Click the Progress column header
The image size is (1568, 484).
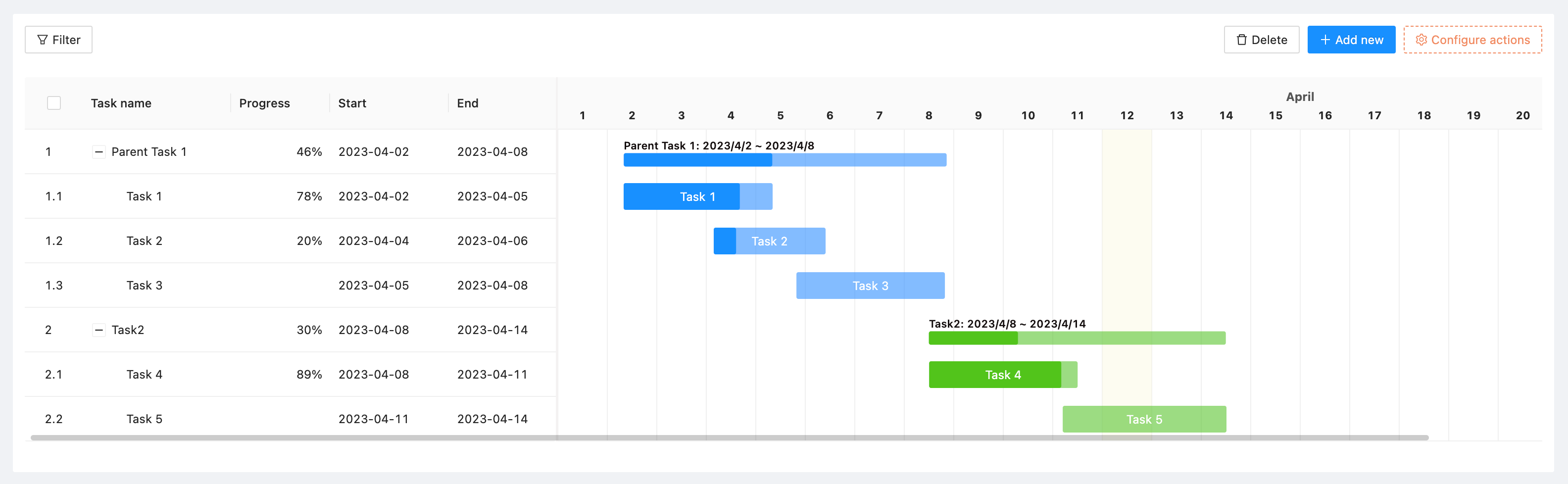click(x=264, y=103)
